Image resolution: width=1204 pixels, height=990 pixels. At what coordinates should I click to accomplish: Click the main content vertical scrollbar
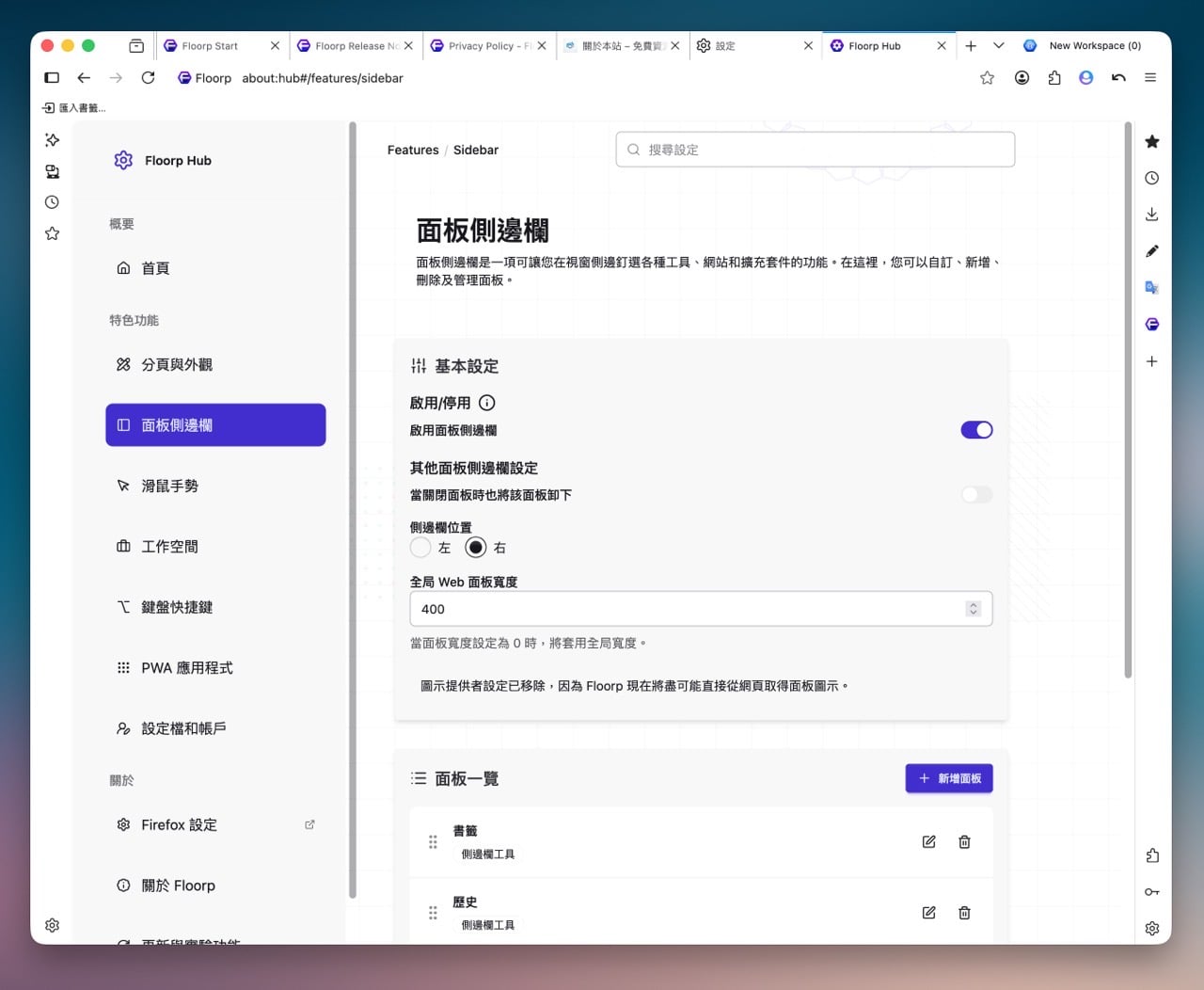point(1128,400)
